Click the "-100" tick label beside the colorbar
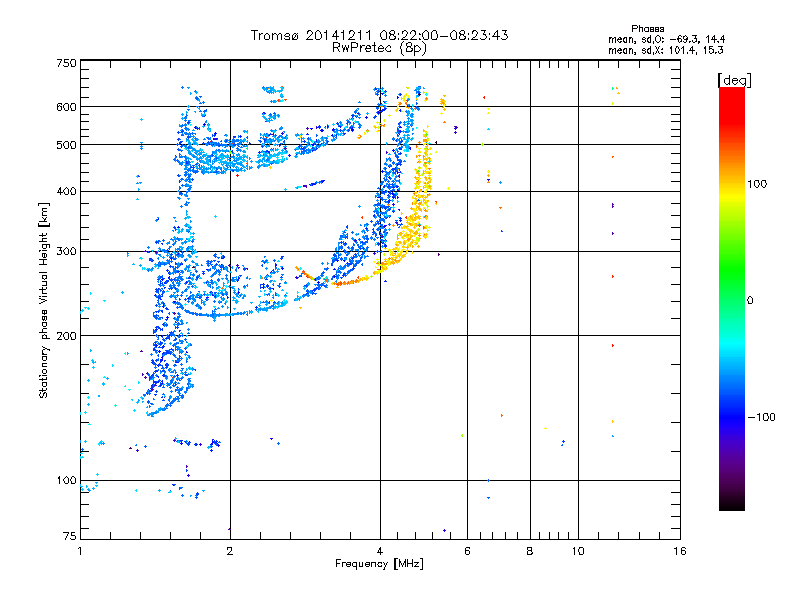Viewport: 800px width, 600px height. pos(762,417)
